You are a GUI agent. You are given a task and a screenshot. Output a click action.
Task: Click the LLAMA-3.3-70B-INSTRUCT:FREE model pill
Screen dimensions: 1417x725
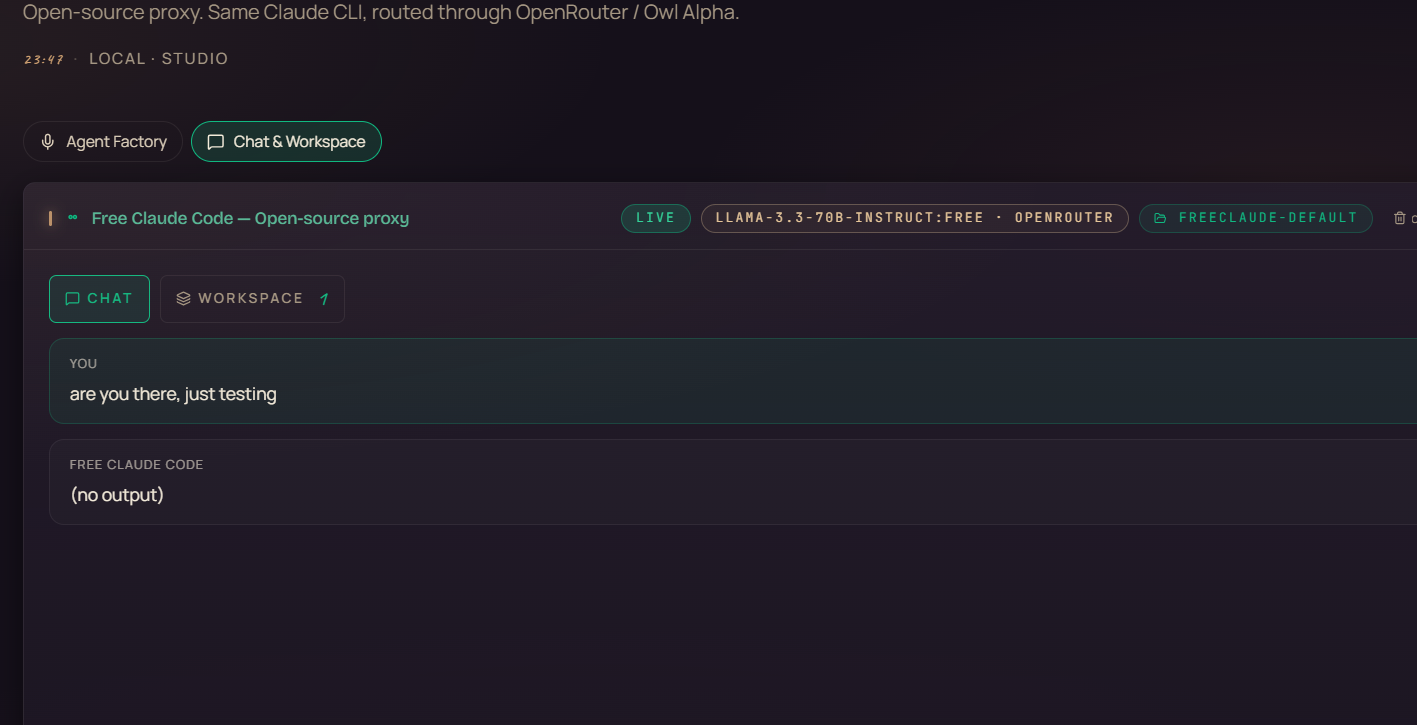tap(914, 218)
